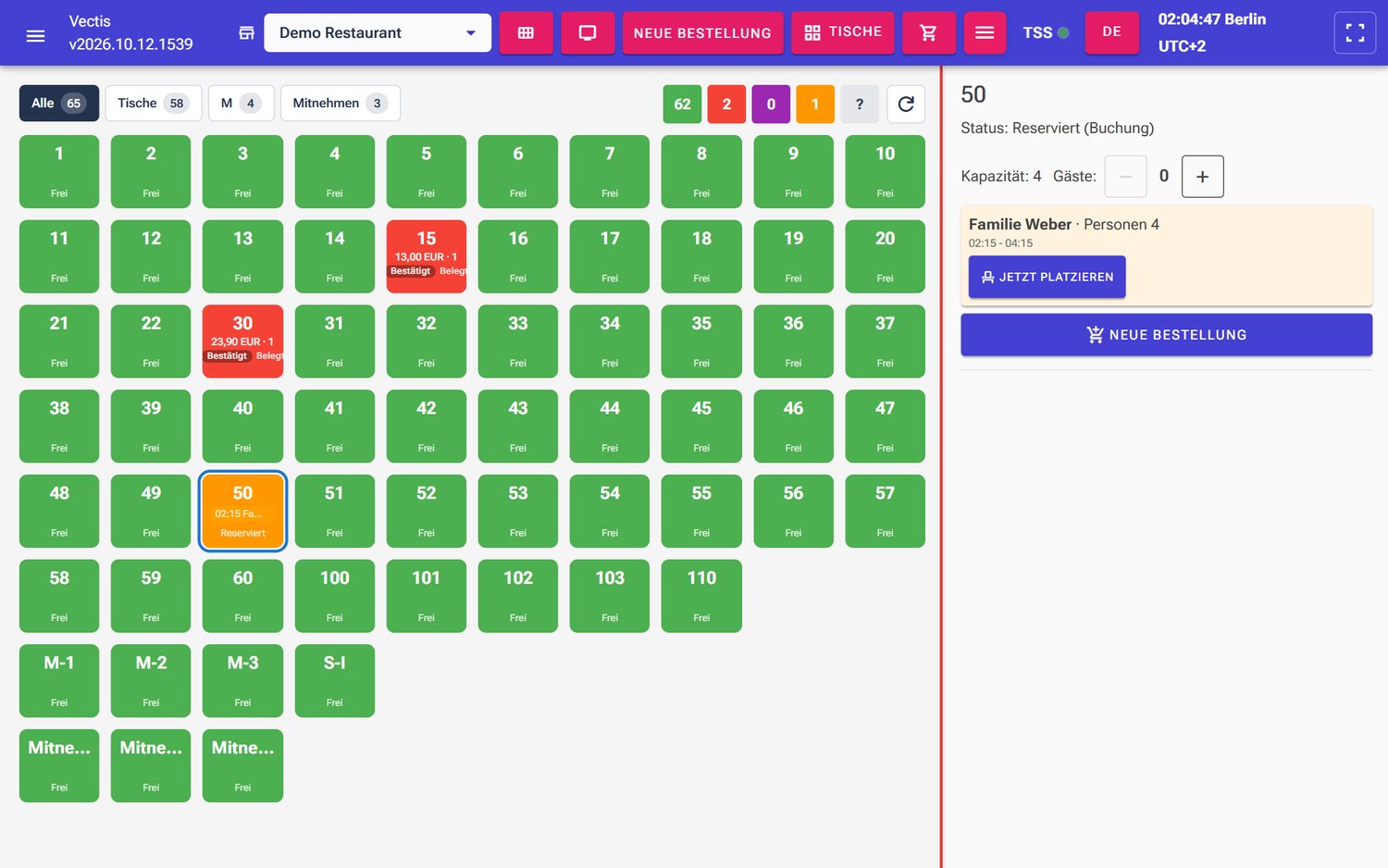Show the Mitnehmen filter tab
This screenshot has height=868, width=1388.
click(x=340, y=103)
